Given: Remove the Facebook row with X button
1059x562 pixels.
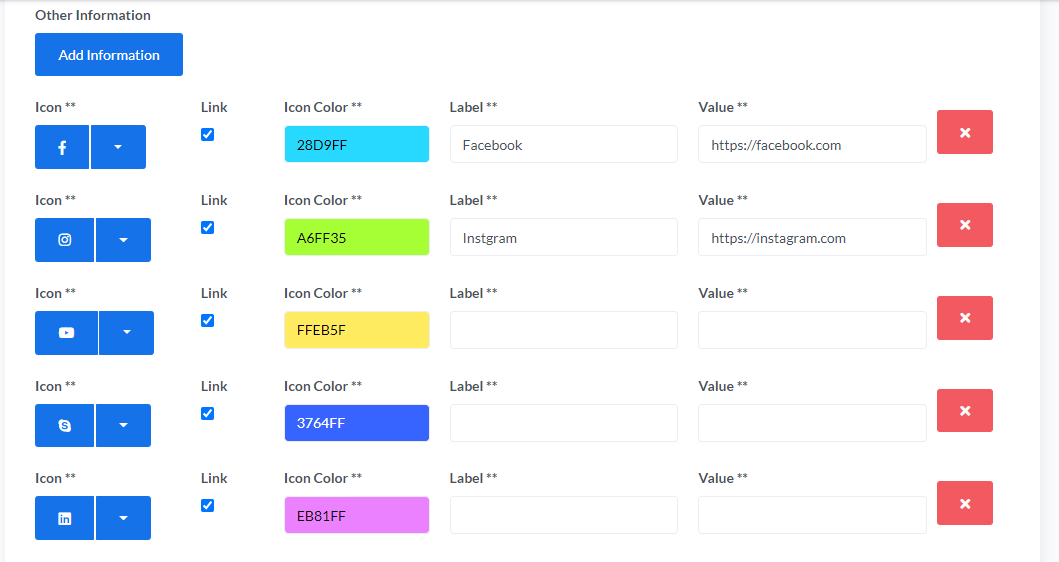Looking at the screenshot, I should click(964, 132).
